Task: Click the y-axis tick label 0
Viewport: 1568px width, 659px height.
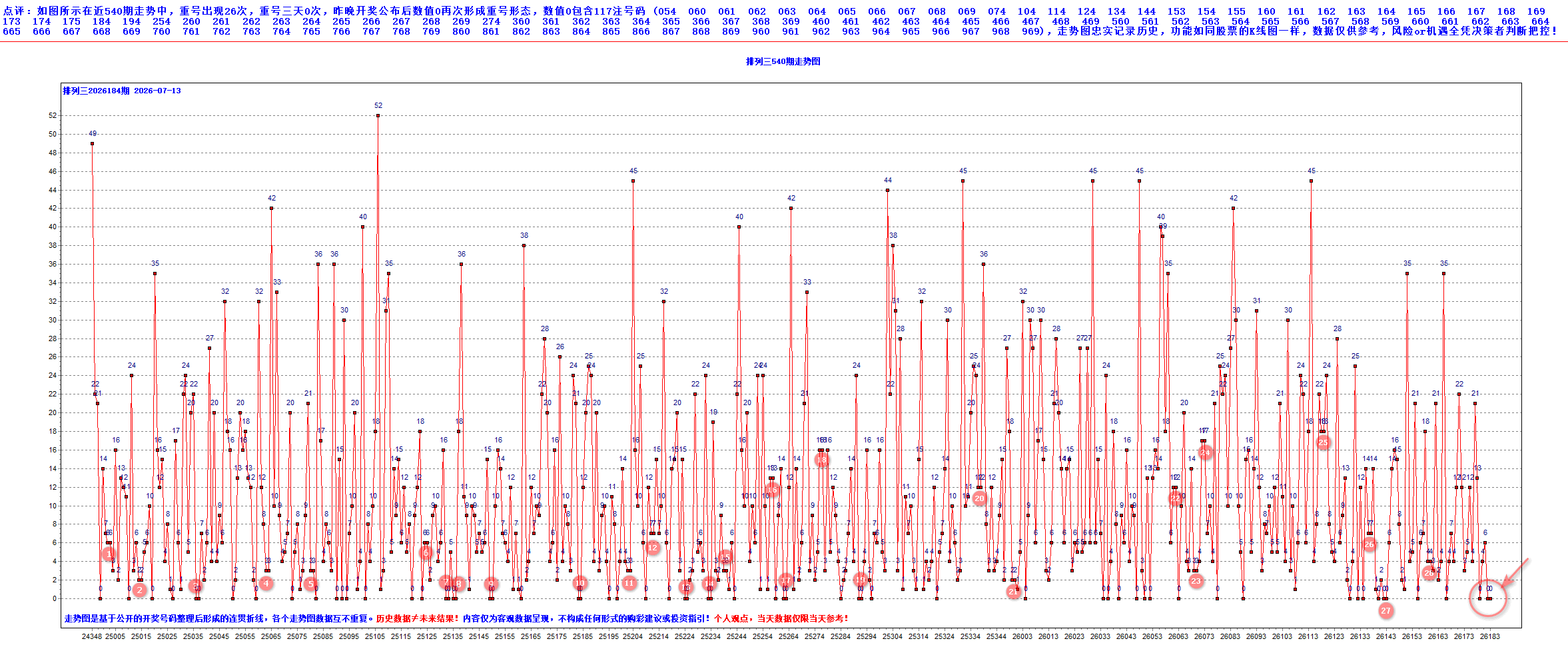Action: coord(55,598)
